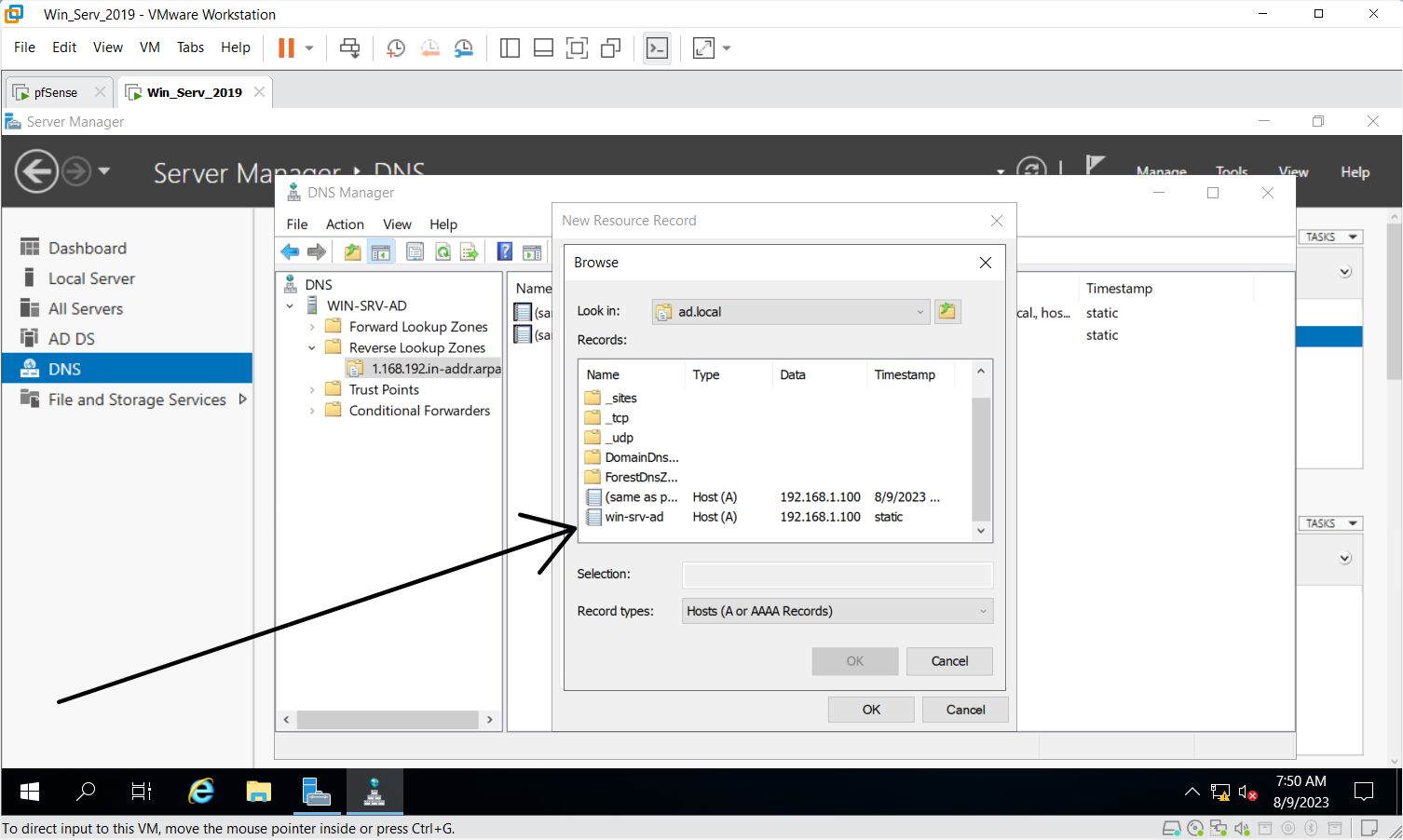This screenshot has width=1403, height=840.
Task: Toggle DNS Manager action pane icon
Action: click(533, 251)
